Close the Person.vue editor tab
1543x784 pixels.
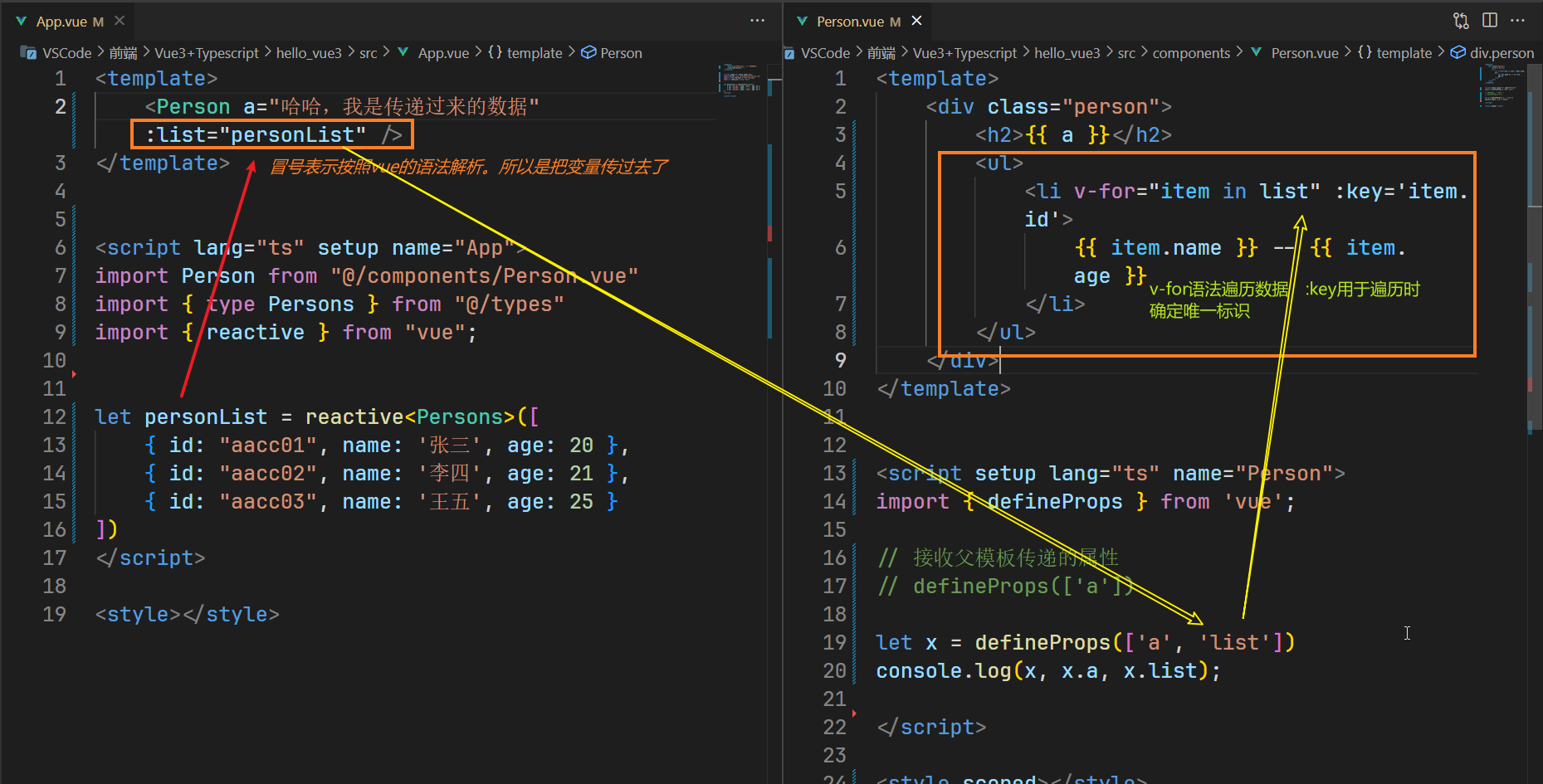coord(916,21)
